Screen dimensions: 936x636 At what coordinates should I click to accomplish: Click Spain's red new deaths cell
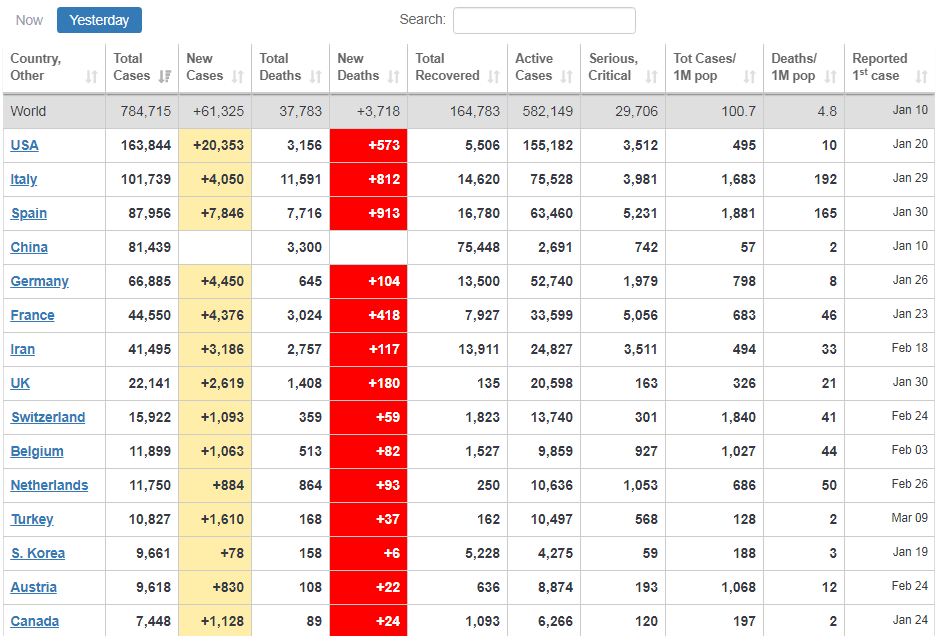369,213
